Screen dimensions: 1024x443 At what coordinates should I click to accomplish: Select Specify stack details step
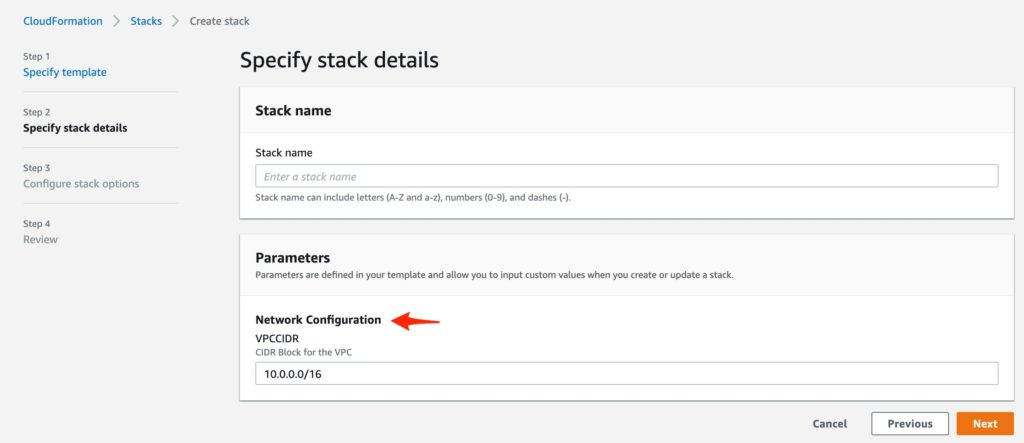pyautogui.click(x=75, y=127)
